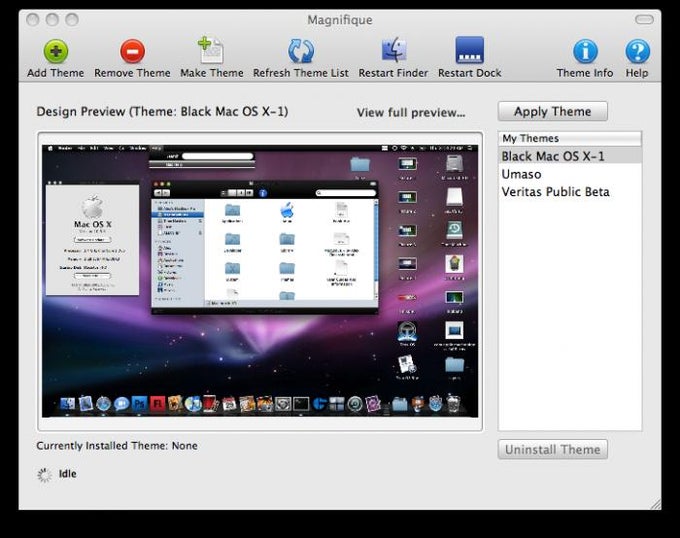Click the design preview thumbnail image

tap(260, 281)
